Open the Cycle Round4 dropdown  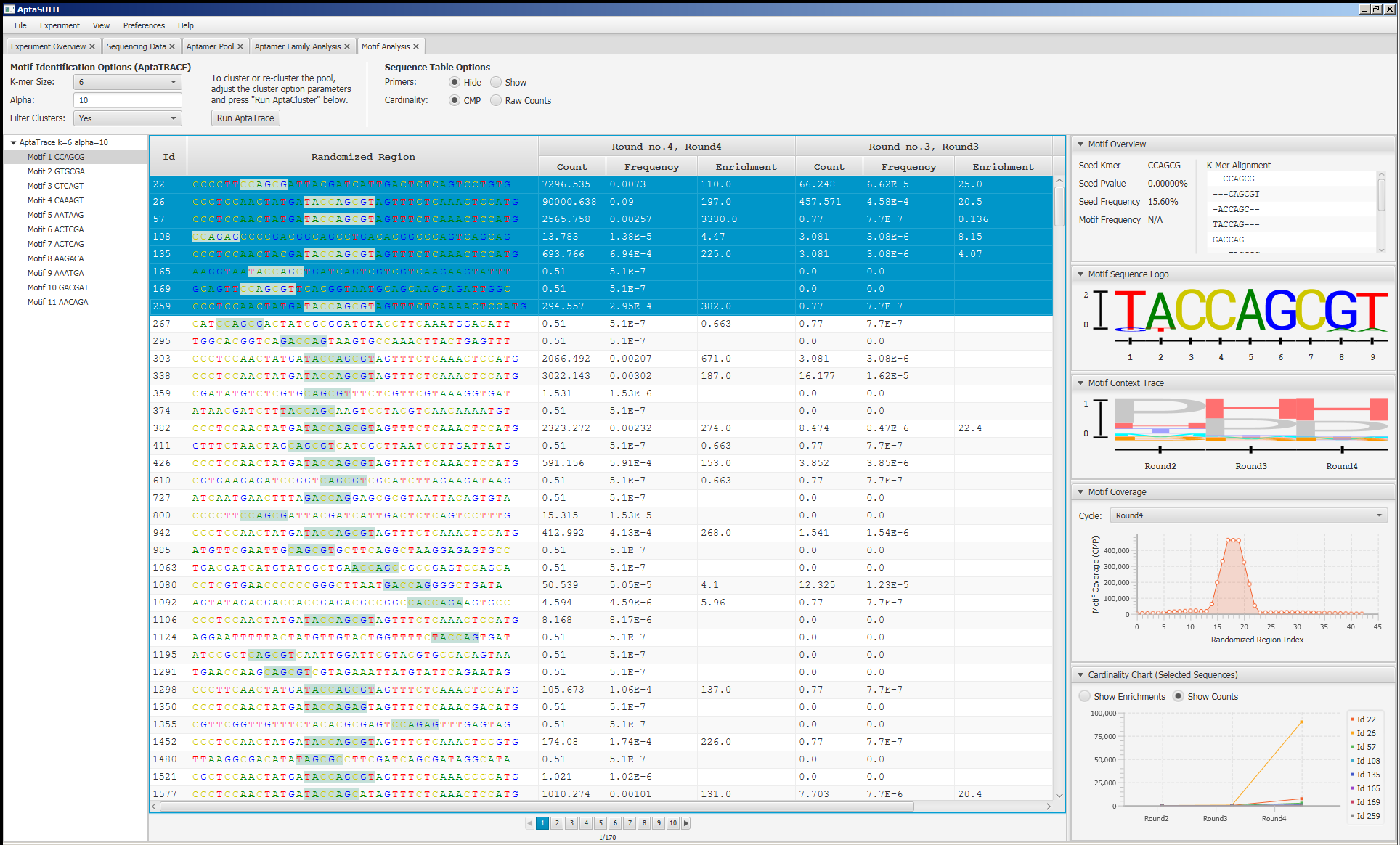pyautogui.click(x=1249, y=515)
